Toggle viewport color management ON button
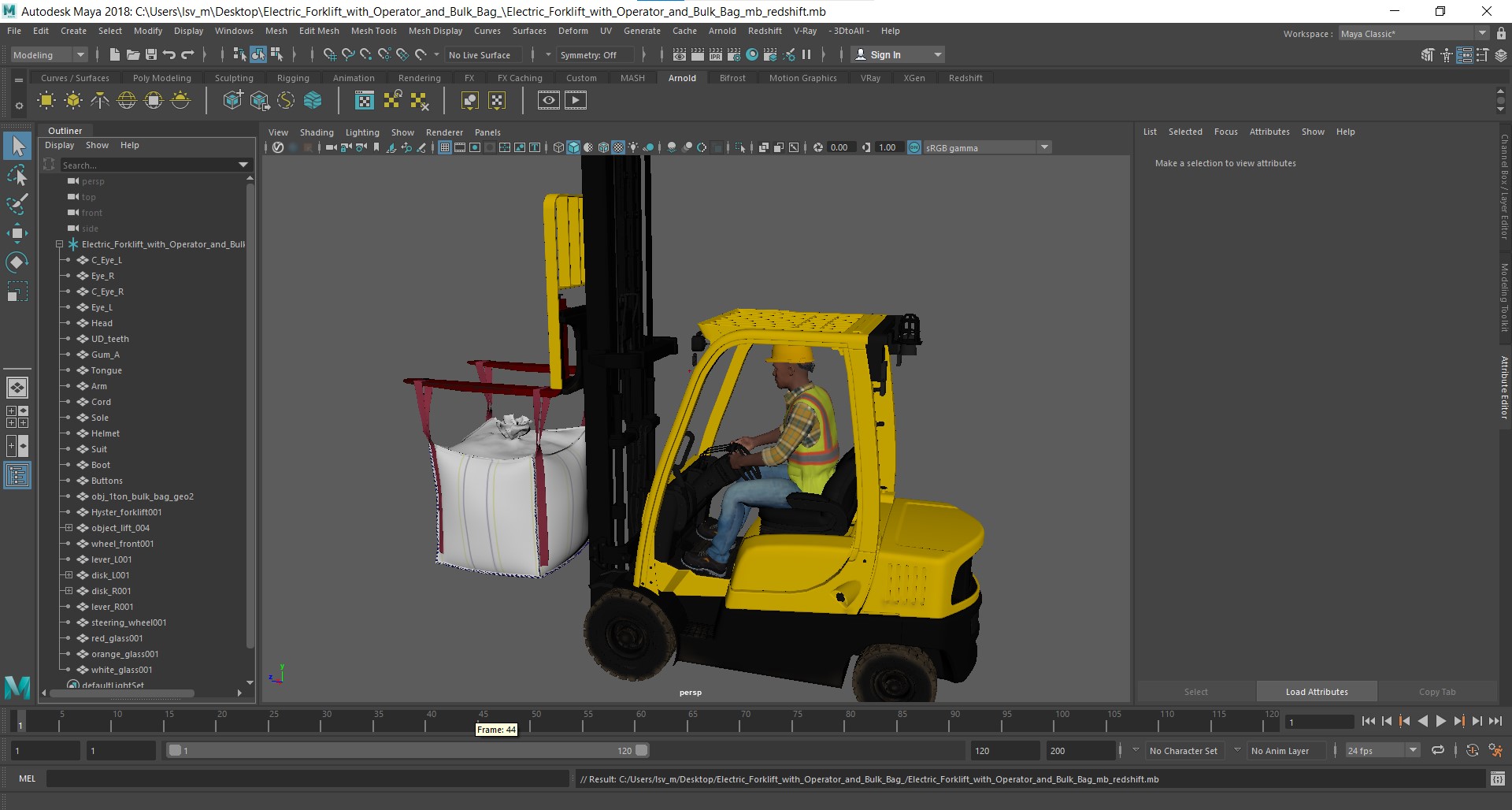 [914, 147]
